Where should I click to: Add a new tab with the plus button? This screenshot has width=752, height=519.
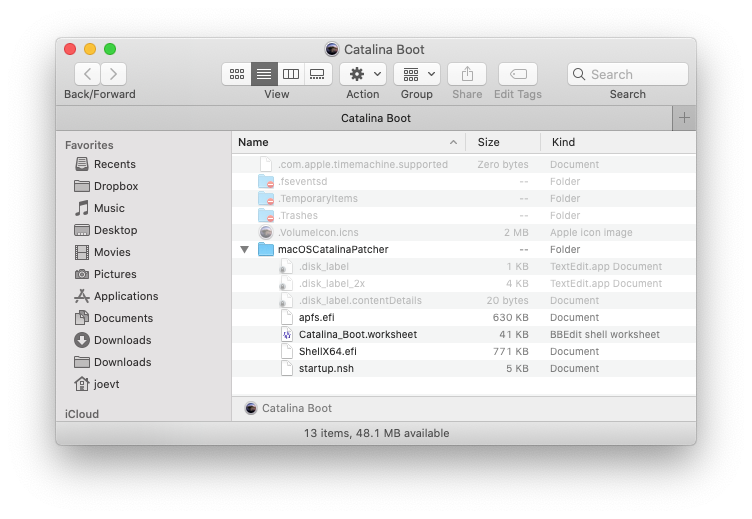coord(684,118)
